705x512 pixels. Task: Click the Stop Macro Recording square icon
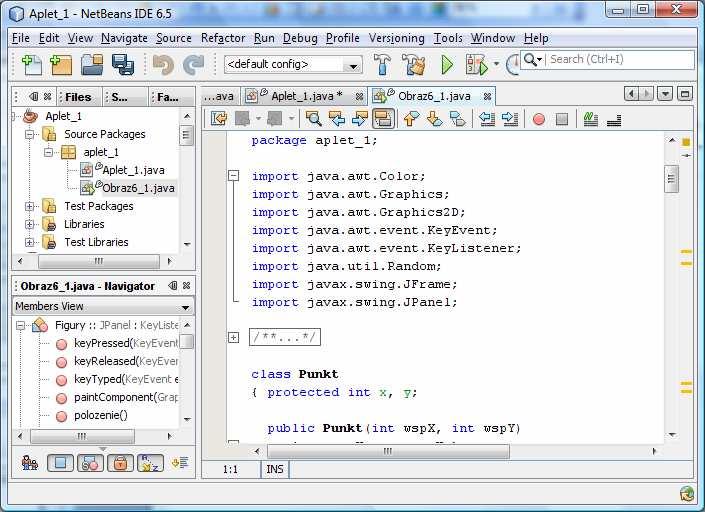[562, 120]
